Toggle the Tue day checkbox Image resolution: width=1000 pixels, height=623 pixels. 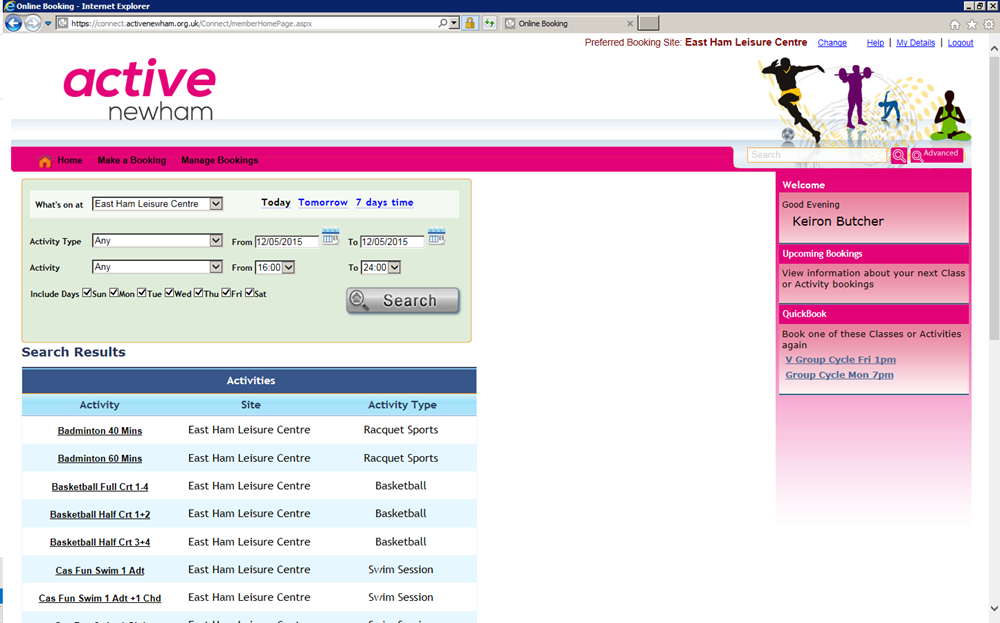(142, 293)
